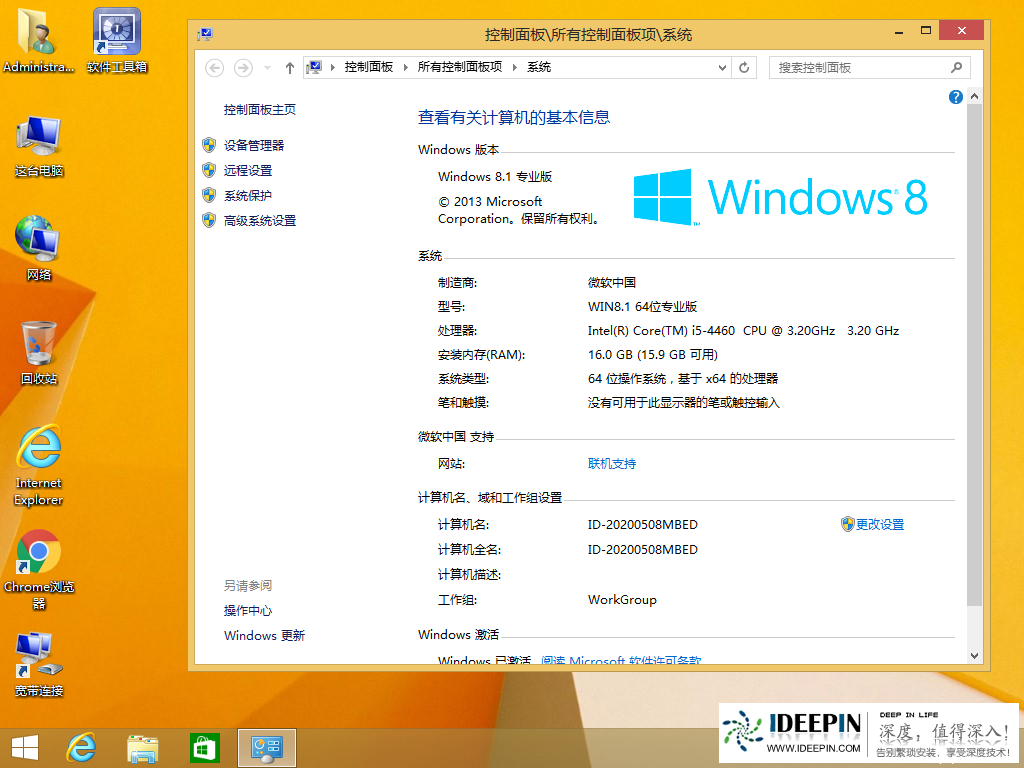Select the Chrome浏览器 desktop icon
This screenshot has width=1024, height=768.
[39, 569]
